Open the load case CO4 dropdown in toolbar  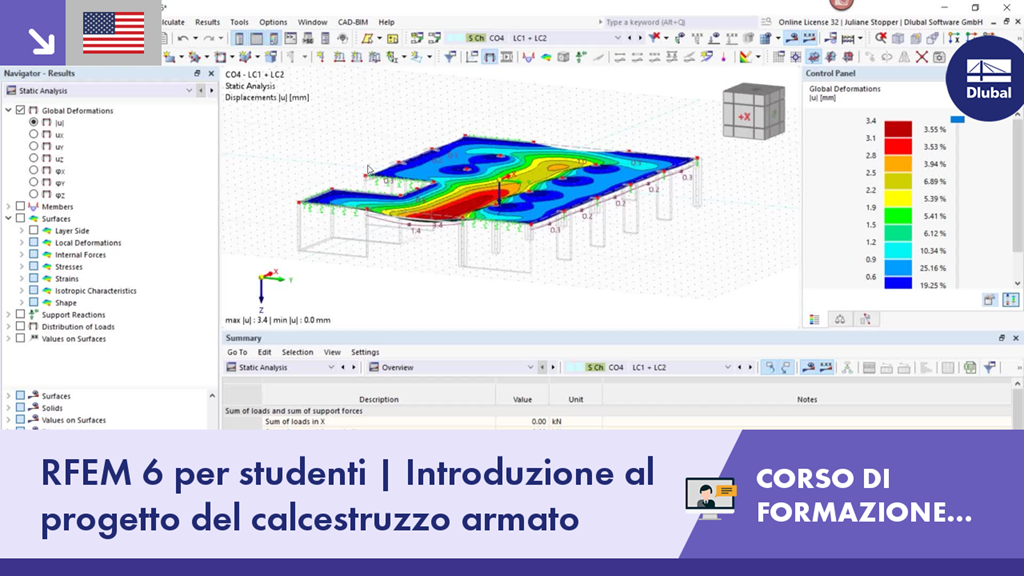pyautogui.click(x=617, y=39)
